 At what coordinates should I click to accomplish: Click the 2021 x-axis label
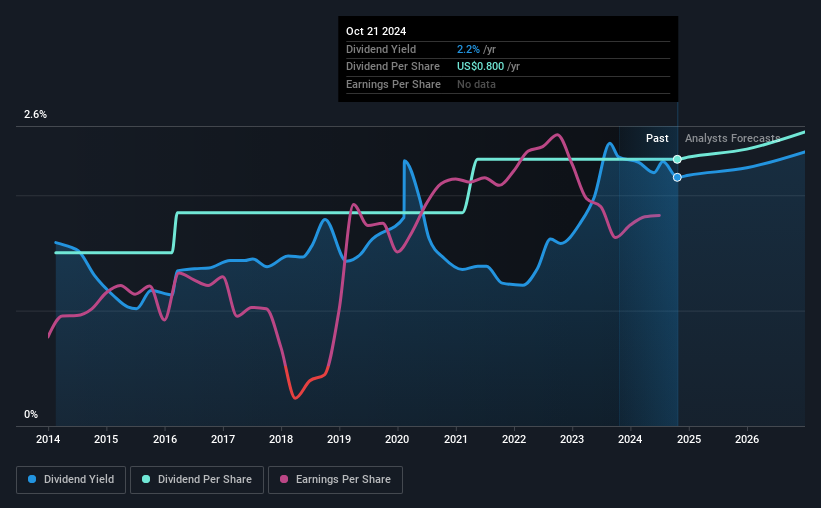(x=456, y=439)
